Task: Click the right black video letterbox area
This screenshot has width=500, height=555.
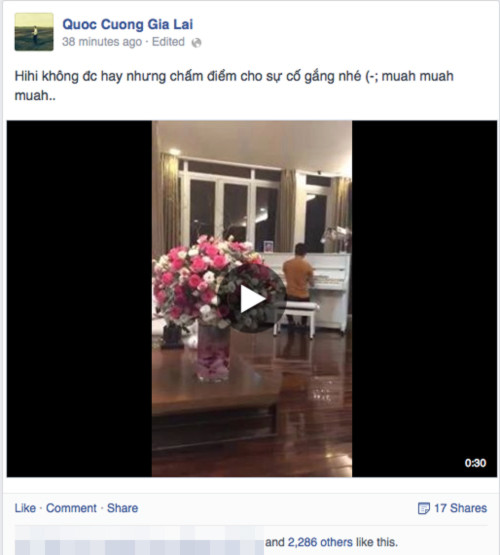Action: tap(425, 299)
